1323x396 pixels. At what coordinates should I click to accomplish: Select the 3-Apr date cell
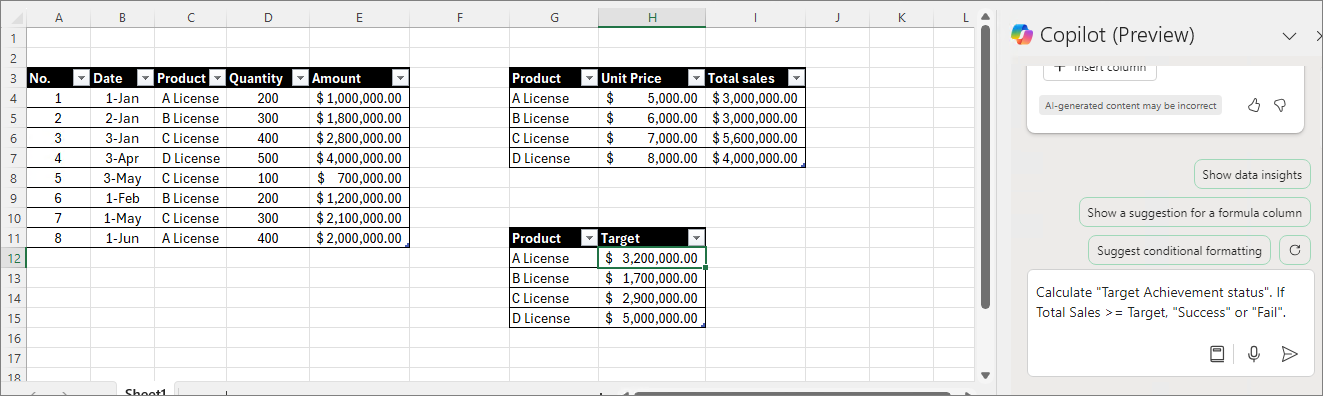point(122,158)
